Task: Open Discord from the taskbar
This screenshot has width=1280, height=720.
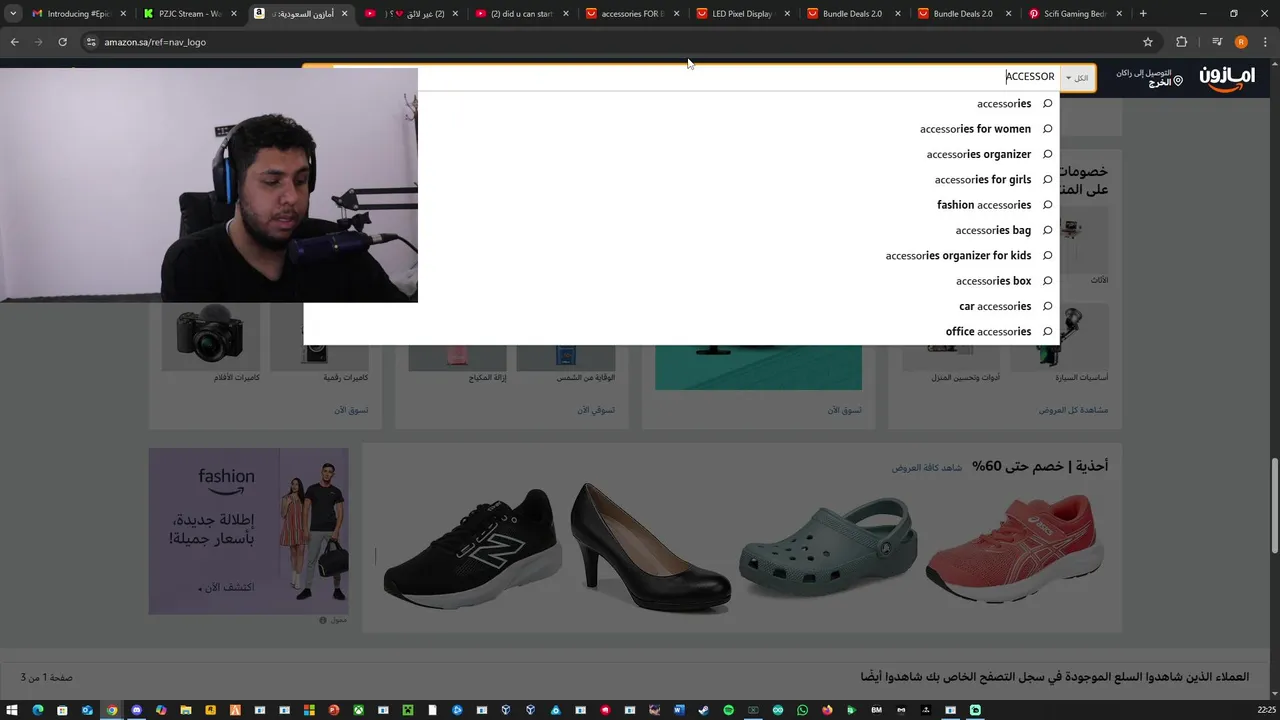Action: 137,710
